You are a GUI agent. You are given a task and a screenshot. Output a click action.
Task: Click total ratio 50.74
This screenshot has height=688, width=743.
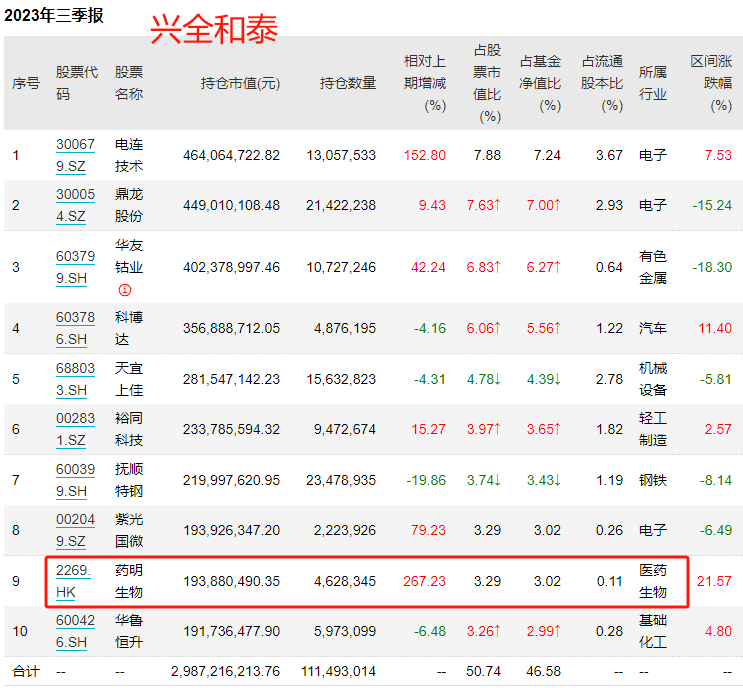(483, 671)
